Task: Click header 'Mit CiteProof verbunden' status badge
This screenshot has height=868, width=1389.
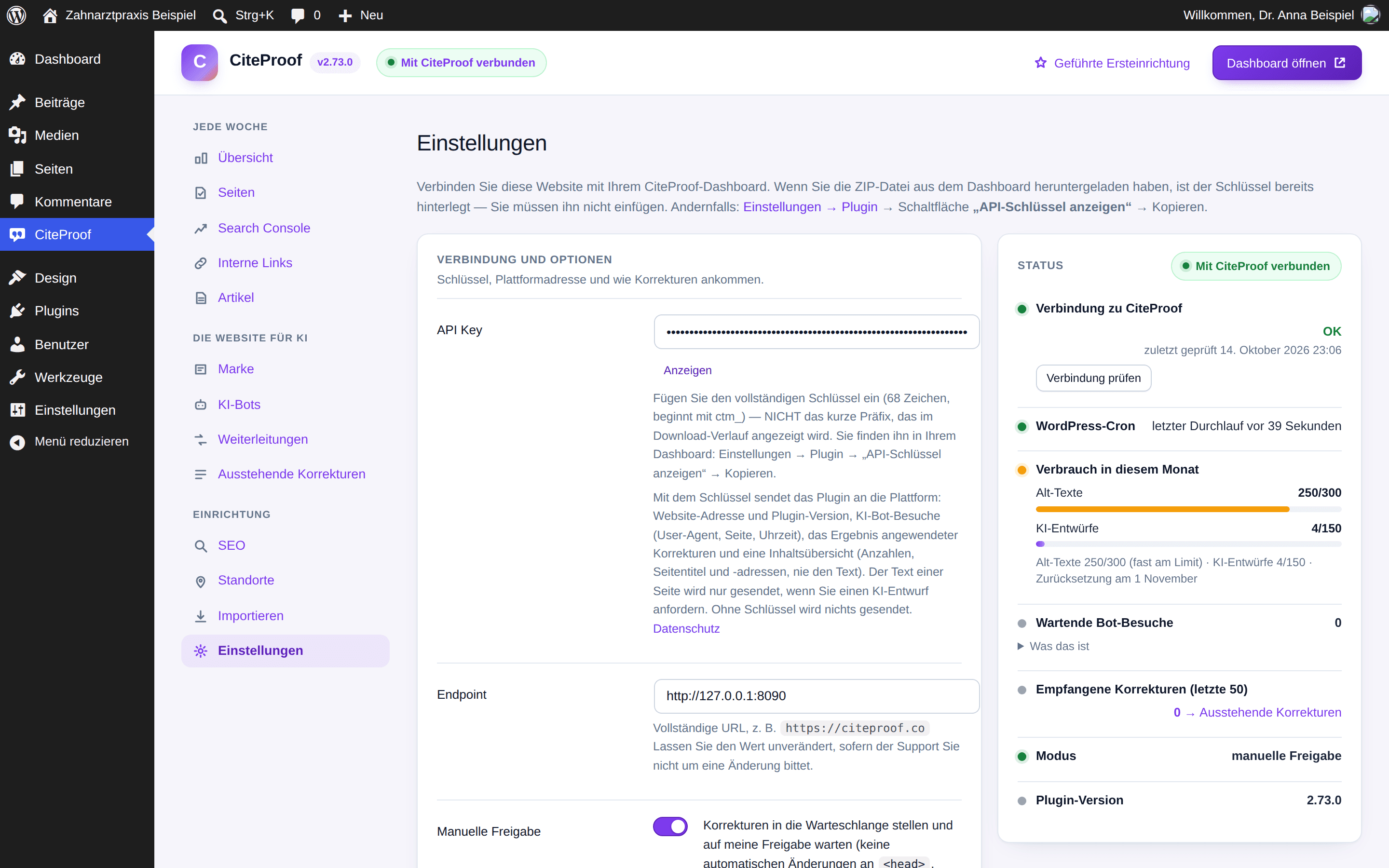Action: coord(461,63)
